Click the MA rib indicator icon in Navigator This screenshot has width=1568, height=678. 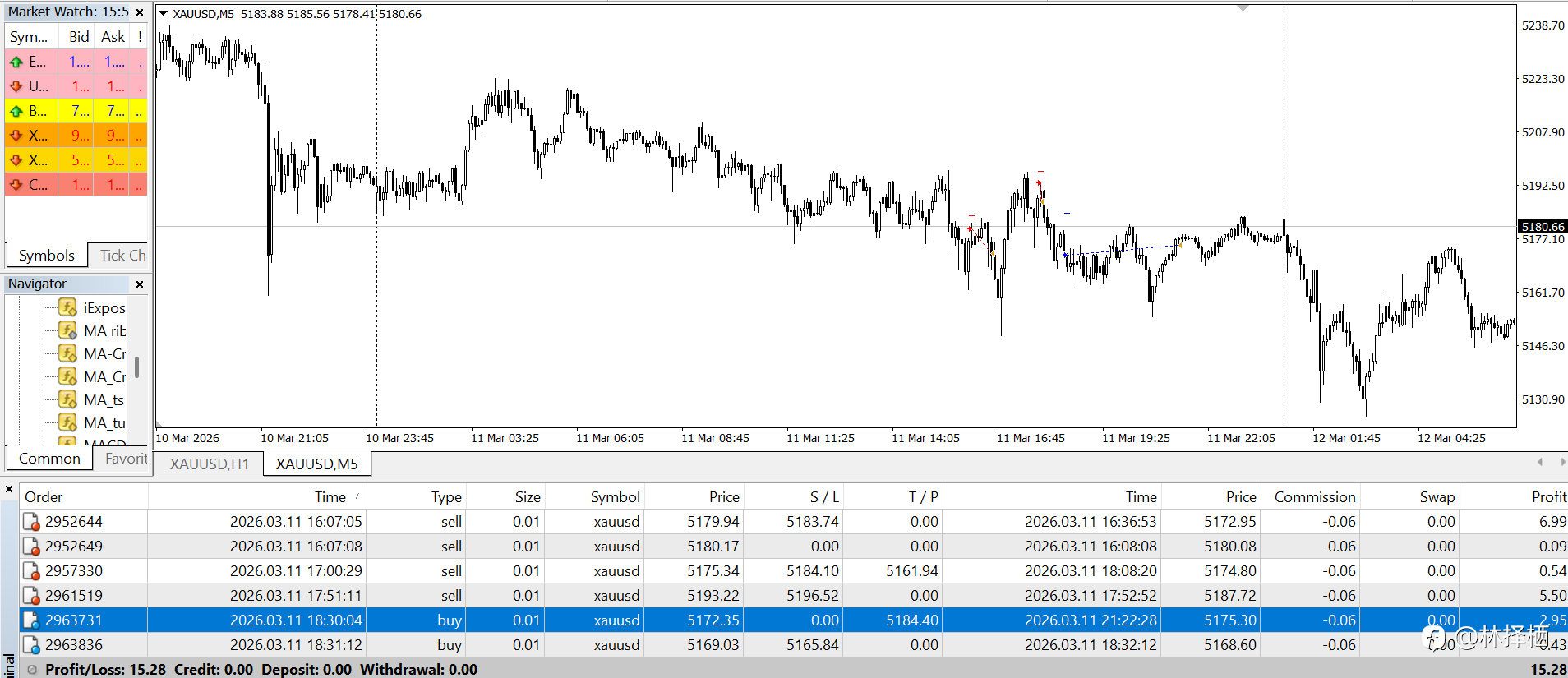coord(68,331)
